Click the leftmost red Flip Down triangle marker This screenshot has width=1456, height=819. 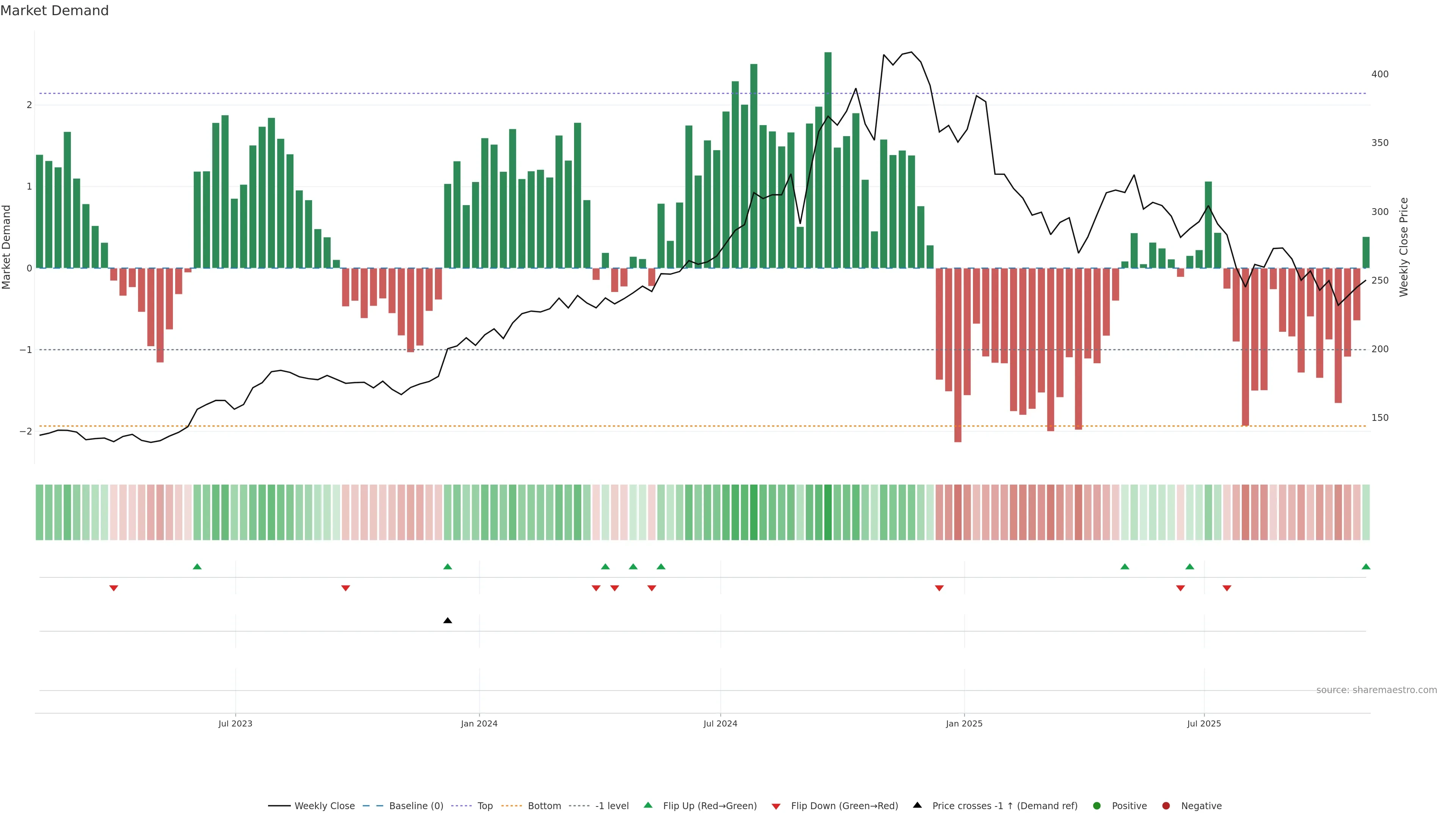(114, 588)
